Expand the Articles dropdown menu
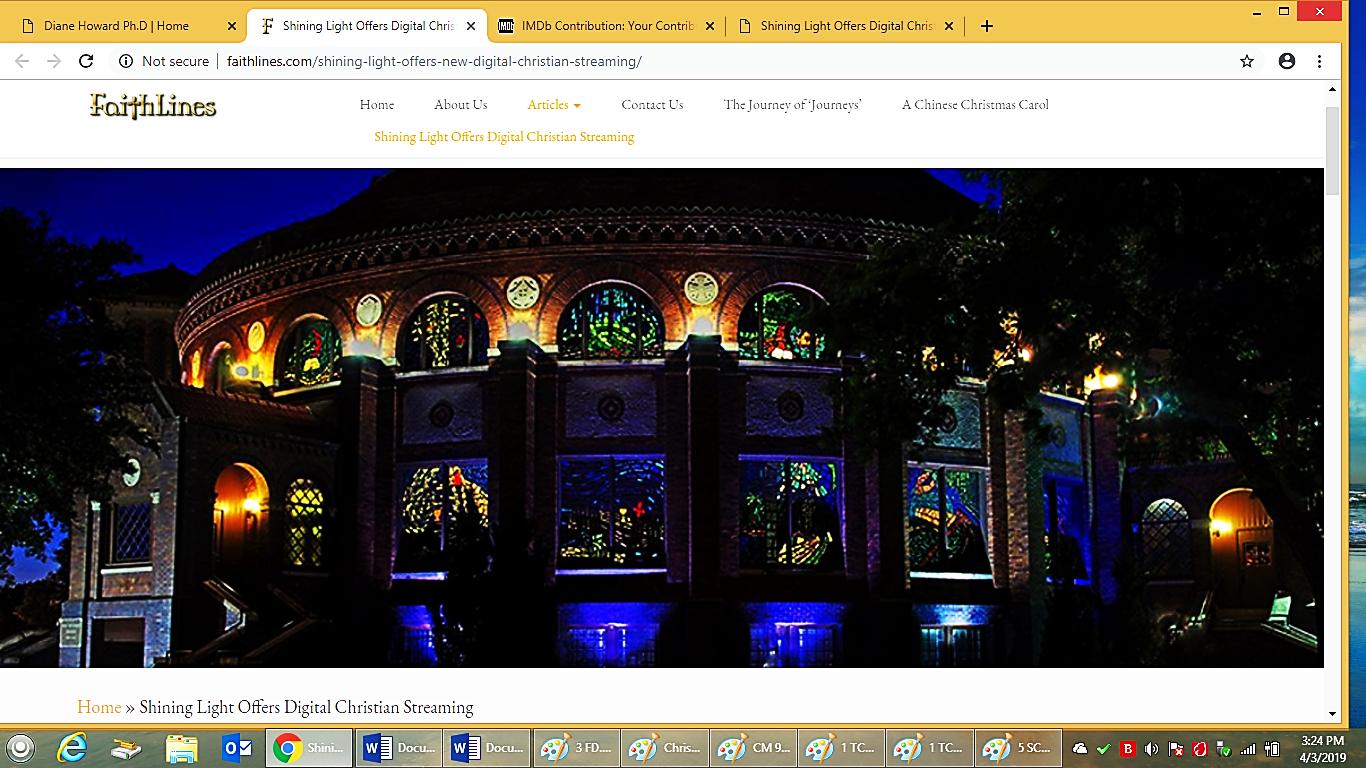This screenshot has width=1366, height=768. 553,104
